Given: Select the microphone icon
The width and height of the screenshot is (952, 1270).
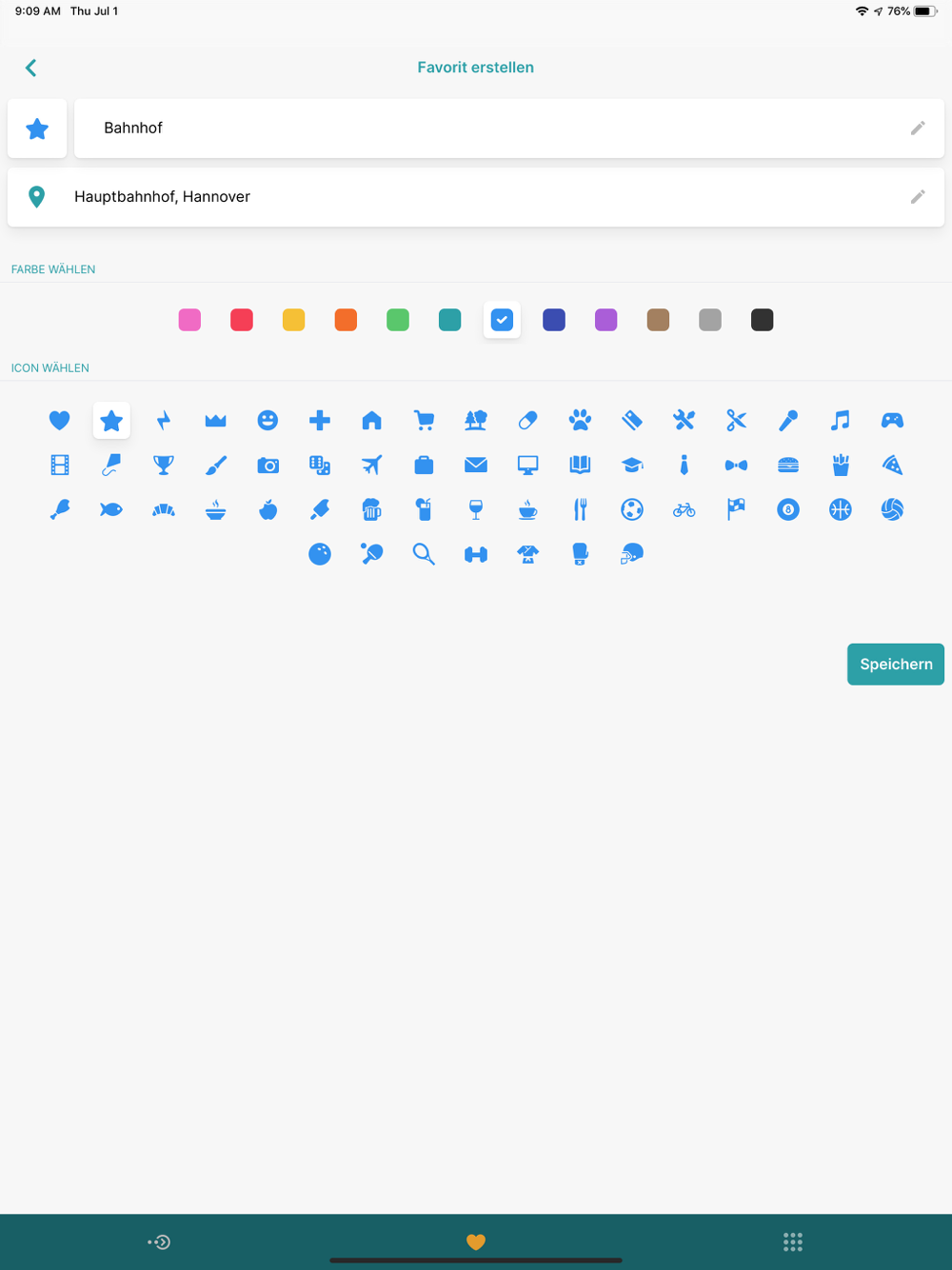Looking at the screenshot, I should click(x=788, y=420).
